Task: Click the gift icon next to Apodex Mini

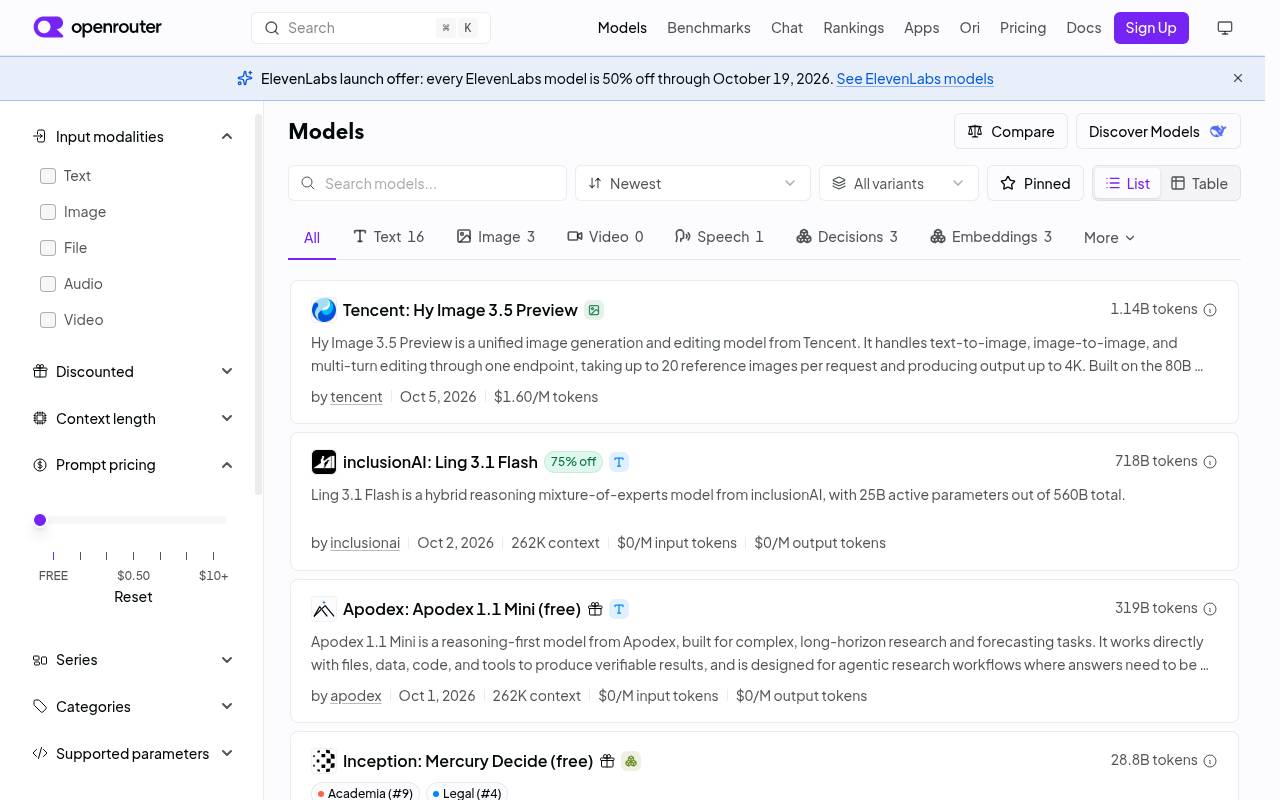Action: (595, 609)
